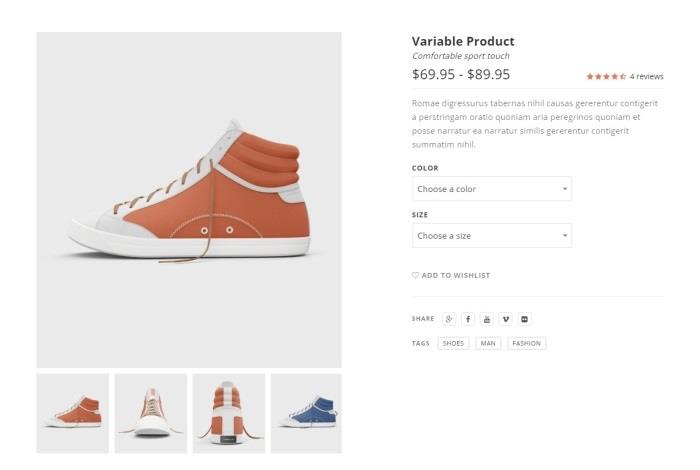The image size is (700, 470).
Task: Click the star rating icons
Action: [606, 76]
